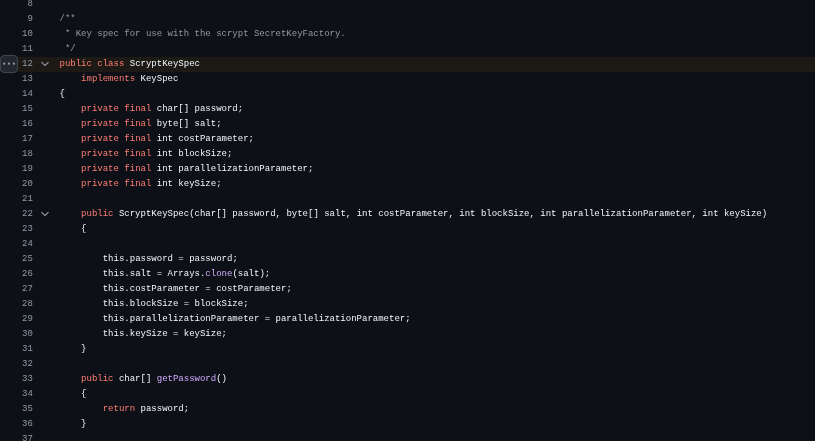This screenshot has height=441, width=815.
Task: Select line number 33
Action: [x=27, y=378]
